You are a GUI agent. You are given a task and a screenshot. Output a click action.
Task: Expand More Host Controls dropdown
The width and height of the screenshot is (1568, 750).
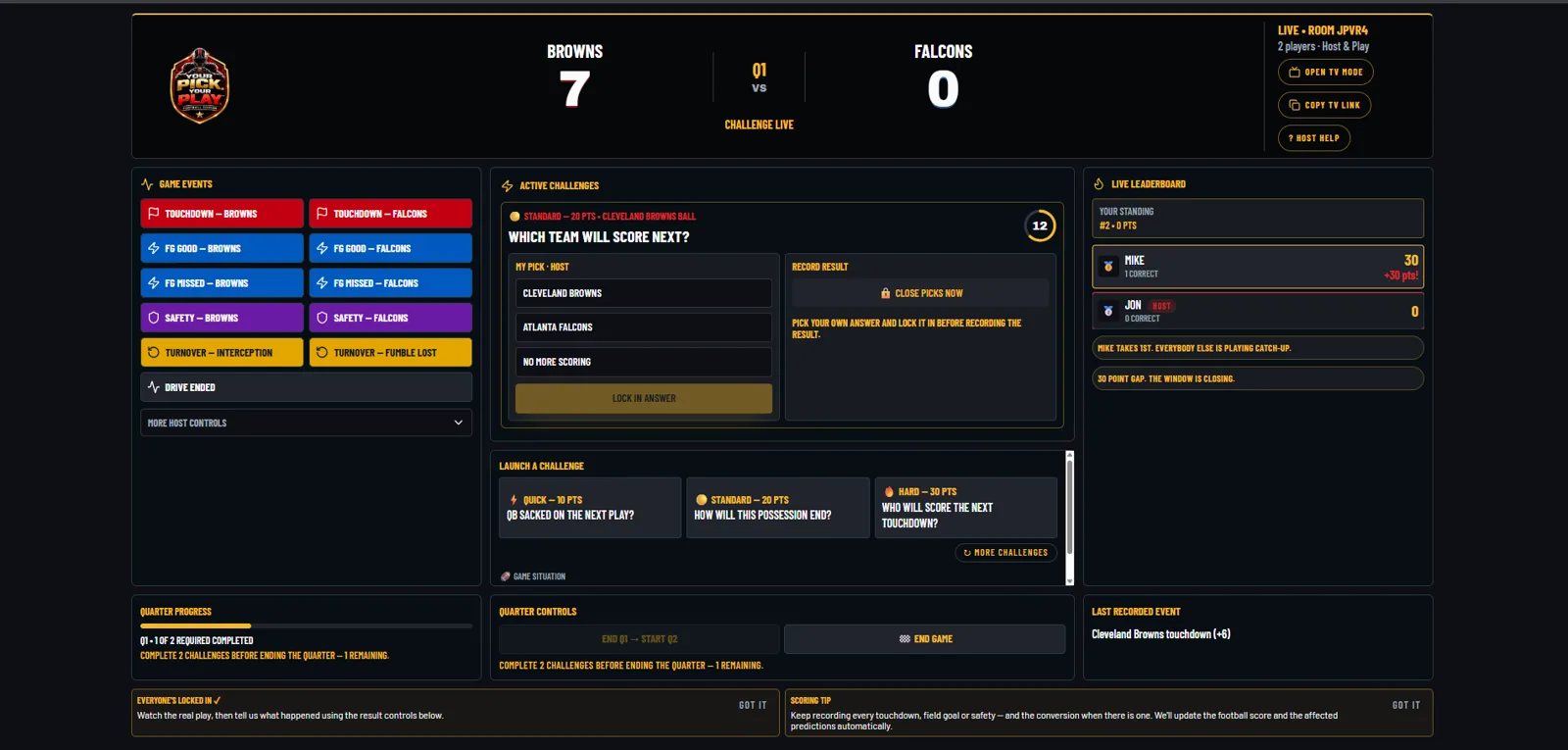307,423
